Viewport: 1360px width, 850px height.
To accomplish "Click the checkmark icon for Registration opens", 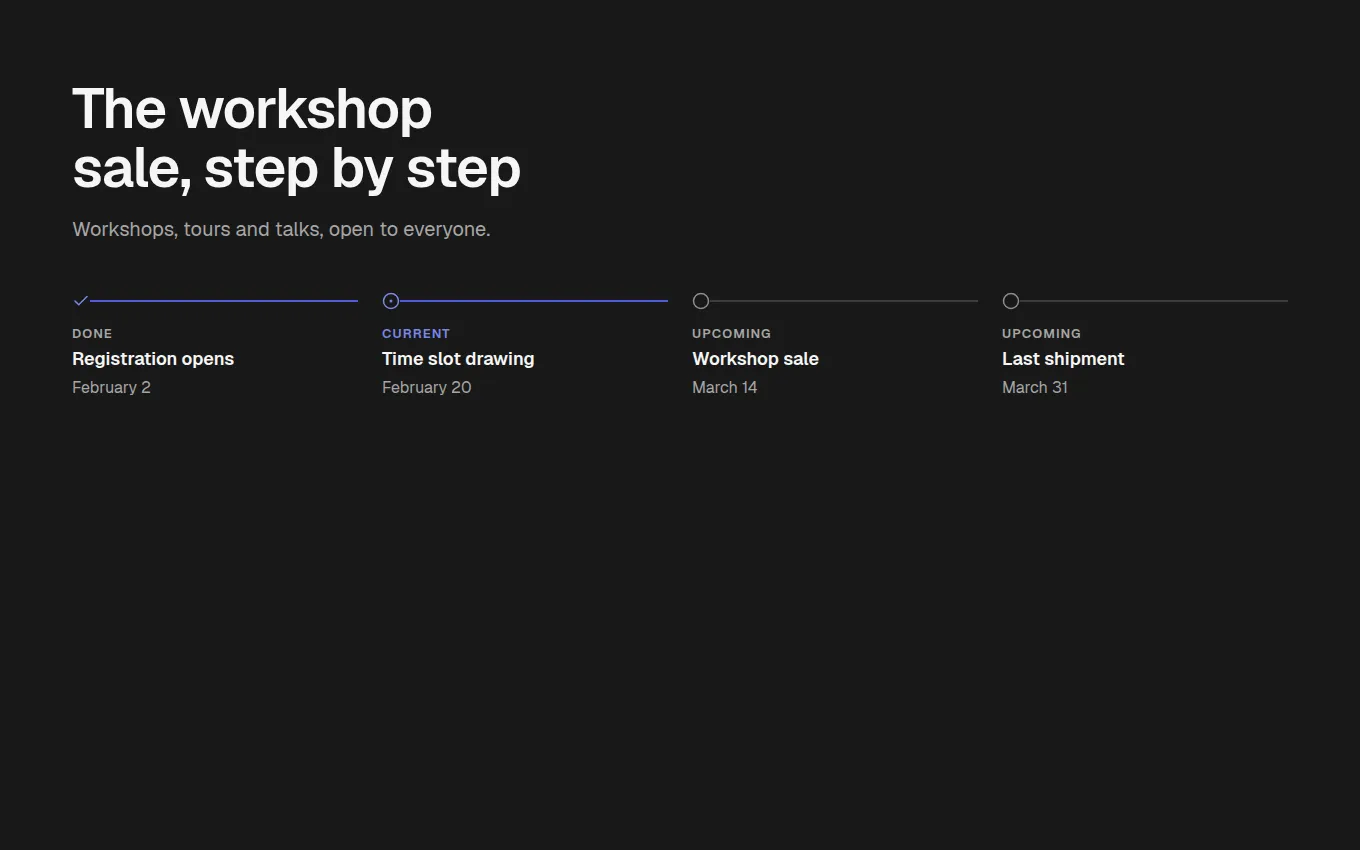I will pyautogui.click(x=81, y=301).
